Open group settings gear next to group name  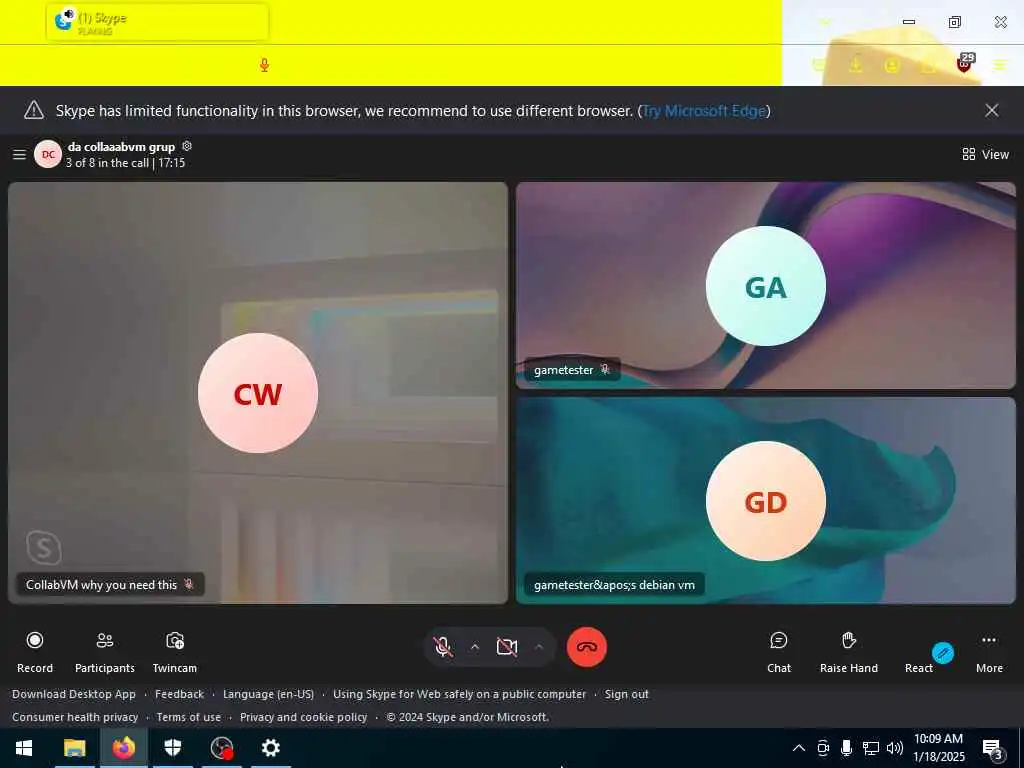click(x=187, y=146)
